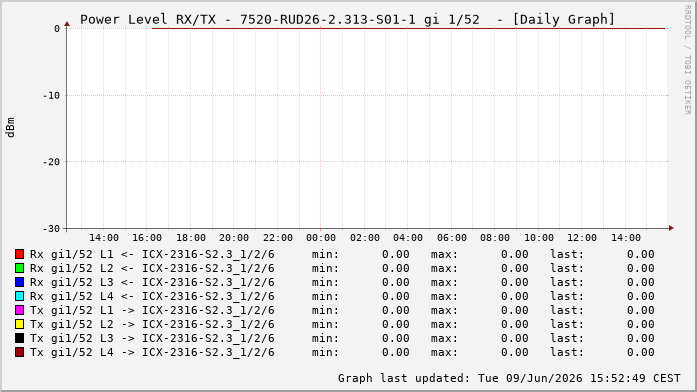The image size is (697, 392).
Task: Click the Tx L2 'max' value 0.00
Action: pyautogui.click(x=515, y=324)
